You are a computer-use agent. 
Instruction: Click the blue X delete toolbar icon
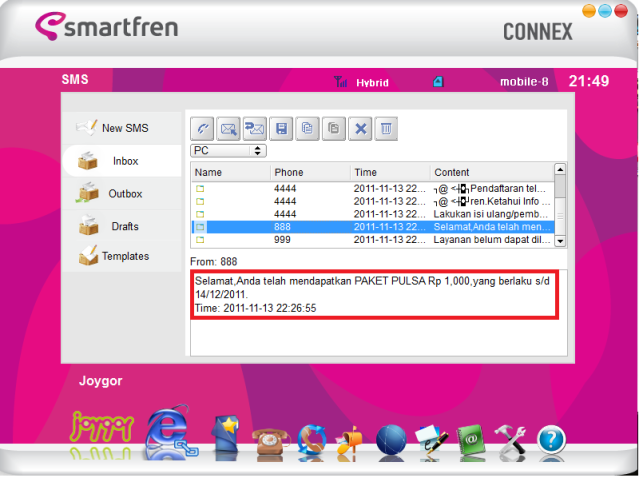coord(360,129)
